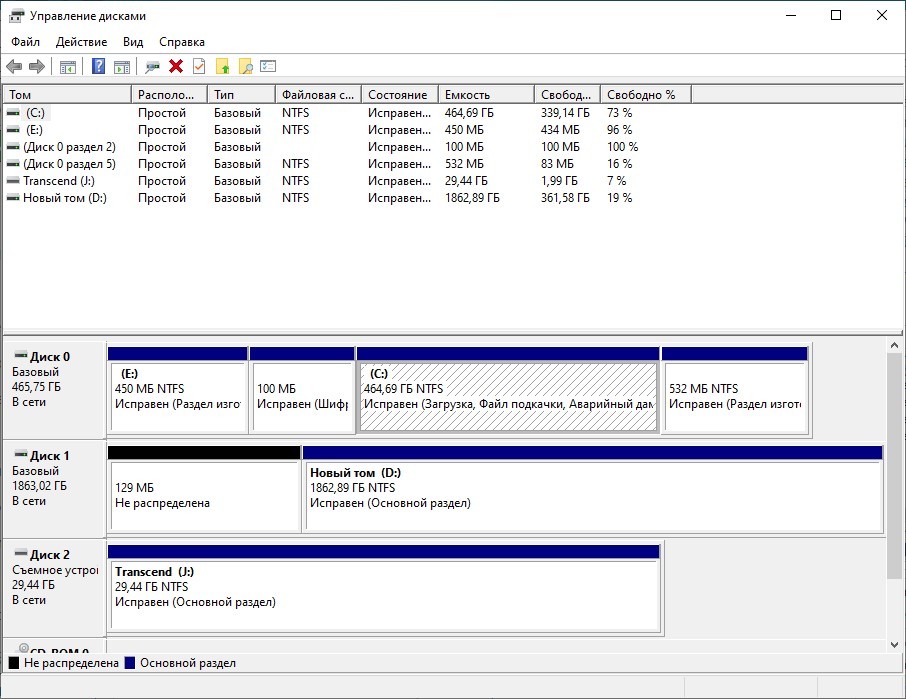Toggle the console tree toolbar icon

(x=68, y=66)
